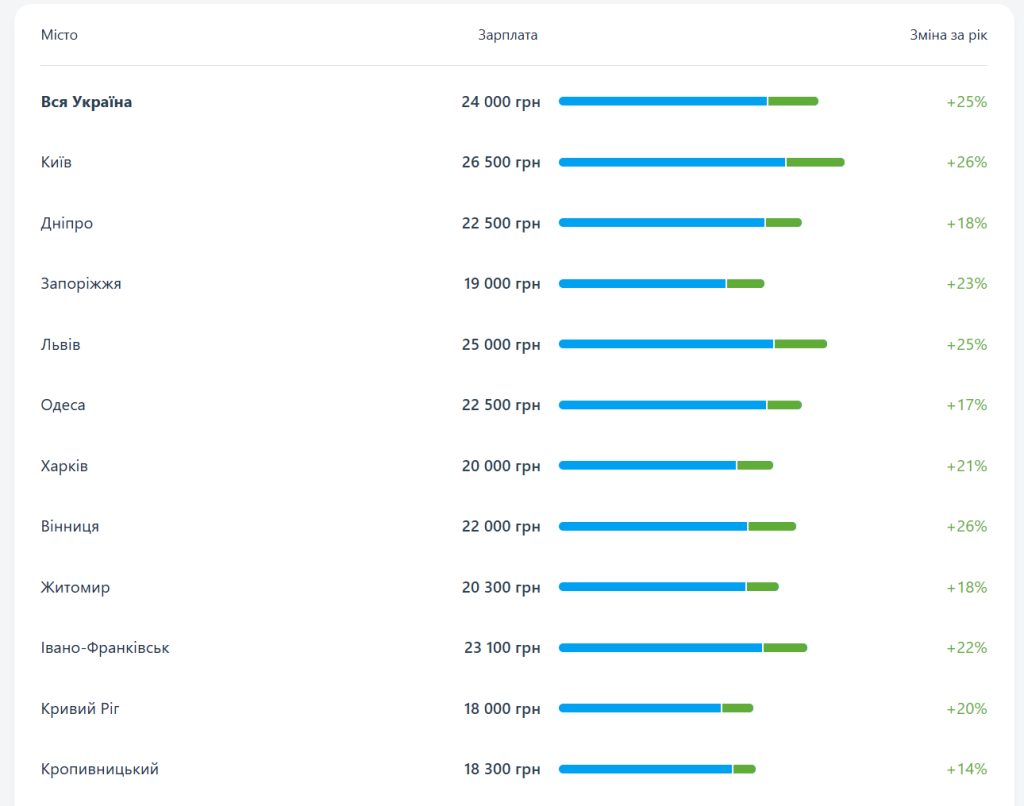This screenshot has height=806, width=1024.
Task: Click the Кривий Ріг row label
Action: [x=80, y=709]
